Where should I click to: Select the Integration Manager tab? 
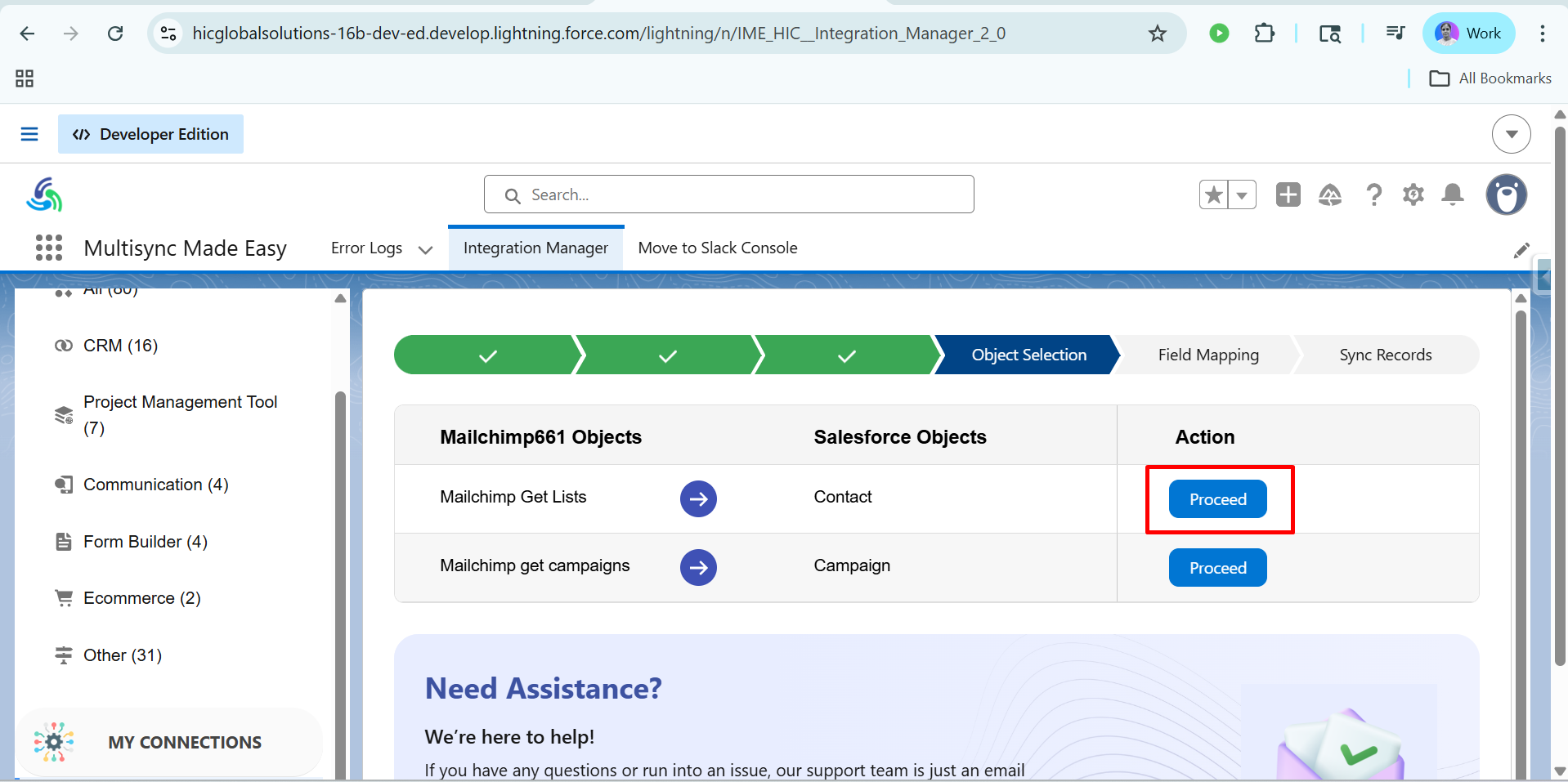pyautogui.click(x=535, y=248)
